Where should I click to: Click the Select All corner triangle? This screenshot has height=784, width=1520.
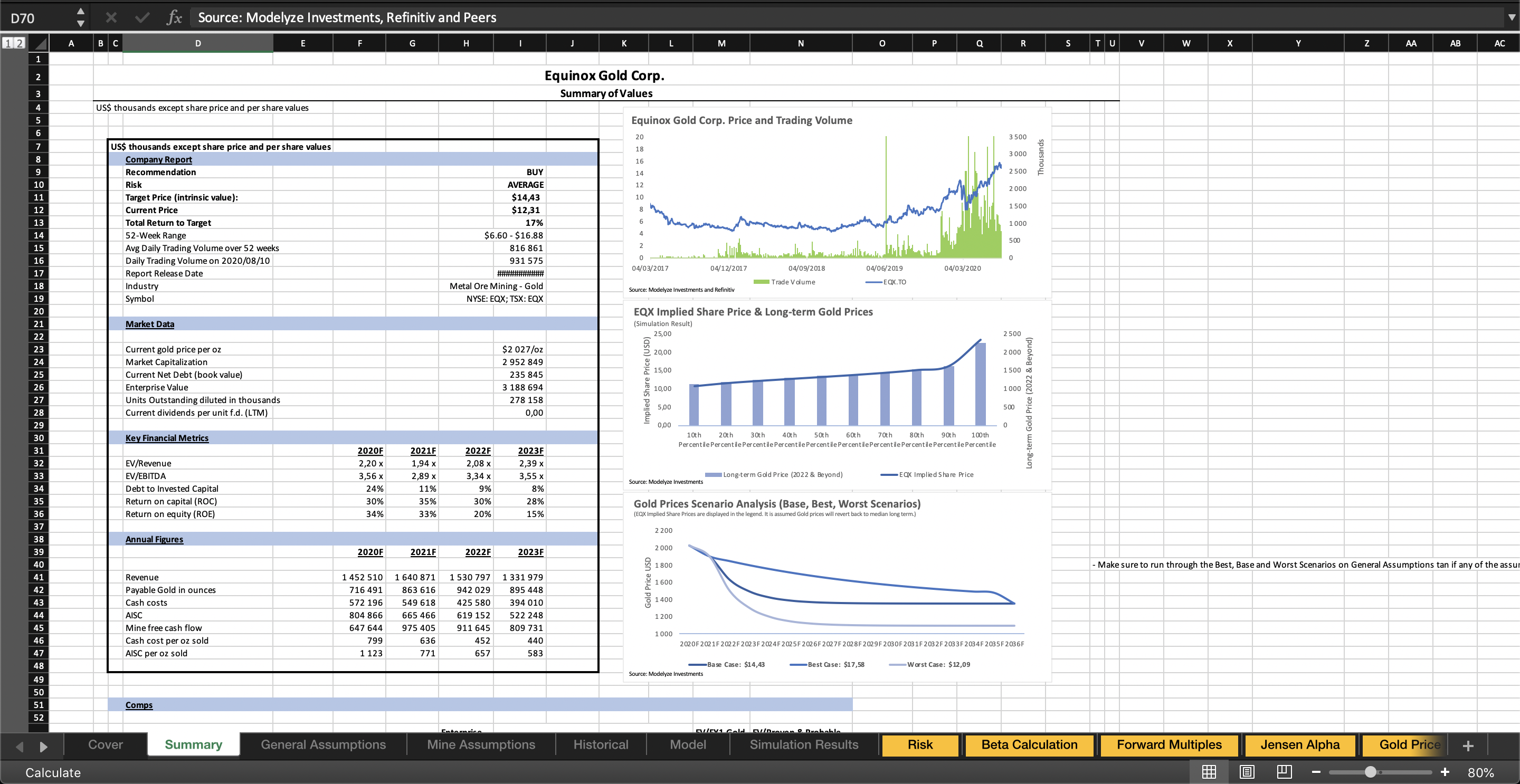39,43
